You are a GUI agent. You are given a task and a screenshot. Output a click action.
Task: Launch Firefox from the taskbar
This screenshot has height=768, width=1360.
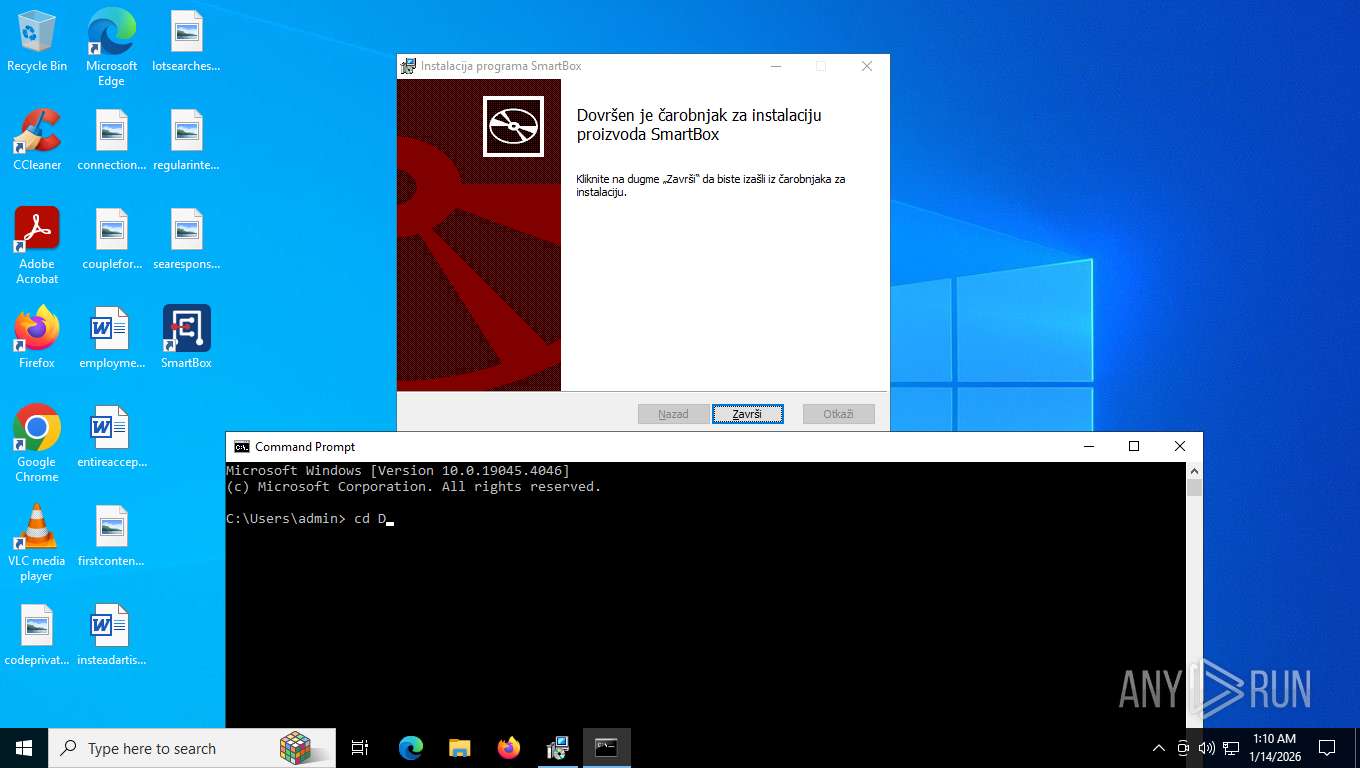click(509, 748)
